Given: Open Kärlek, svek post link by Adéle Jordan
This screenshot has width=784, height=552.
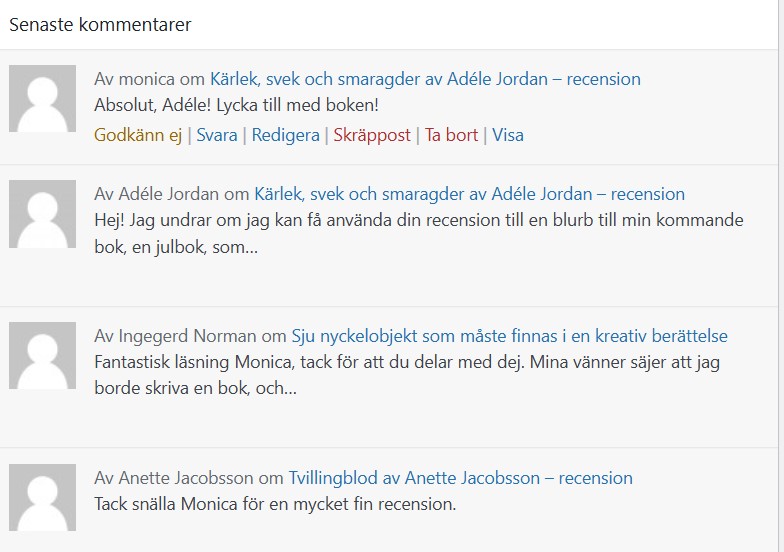Looking at the screenshot, I should (x=470, y=194).
